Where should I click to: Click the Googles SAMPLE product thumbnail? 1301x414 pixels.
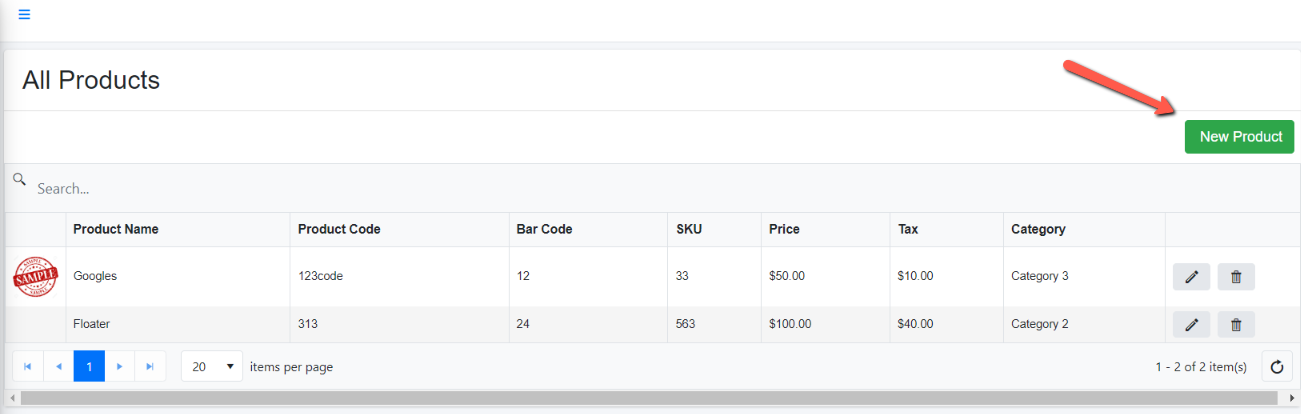(36, 276)
